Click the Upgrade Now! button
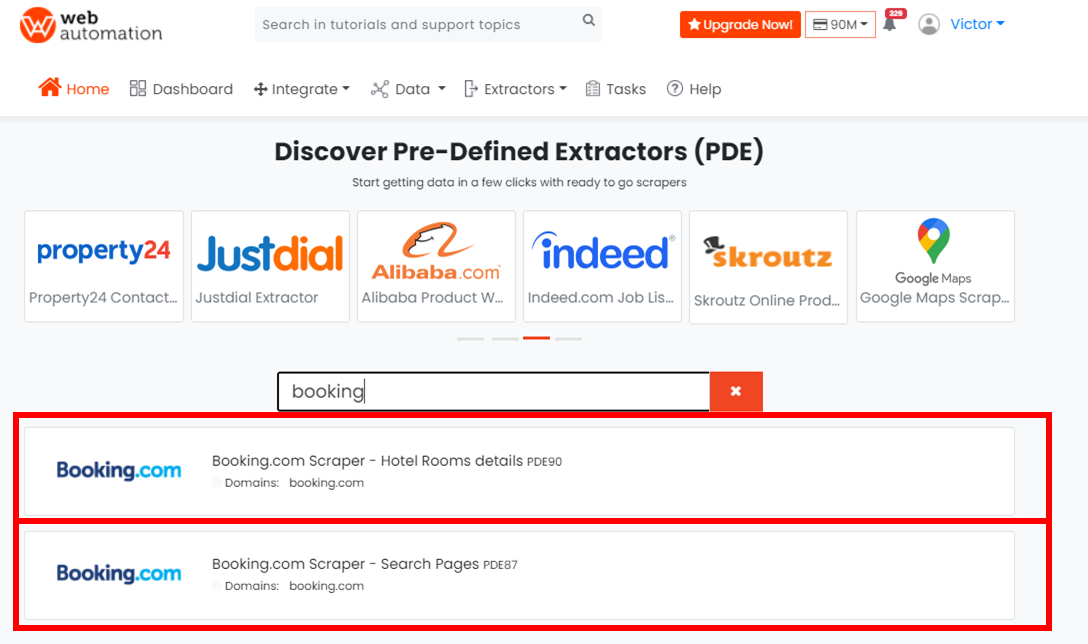 [740, 25]
